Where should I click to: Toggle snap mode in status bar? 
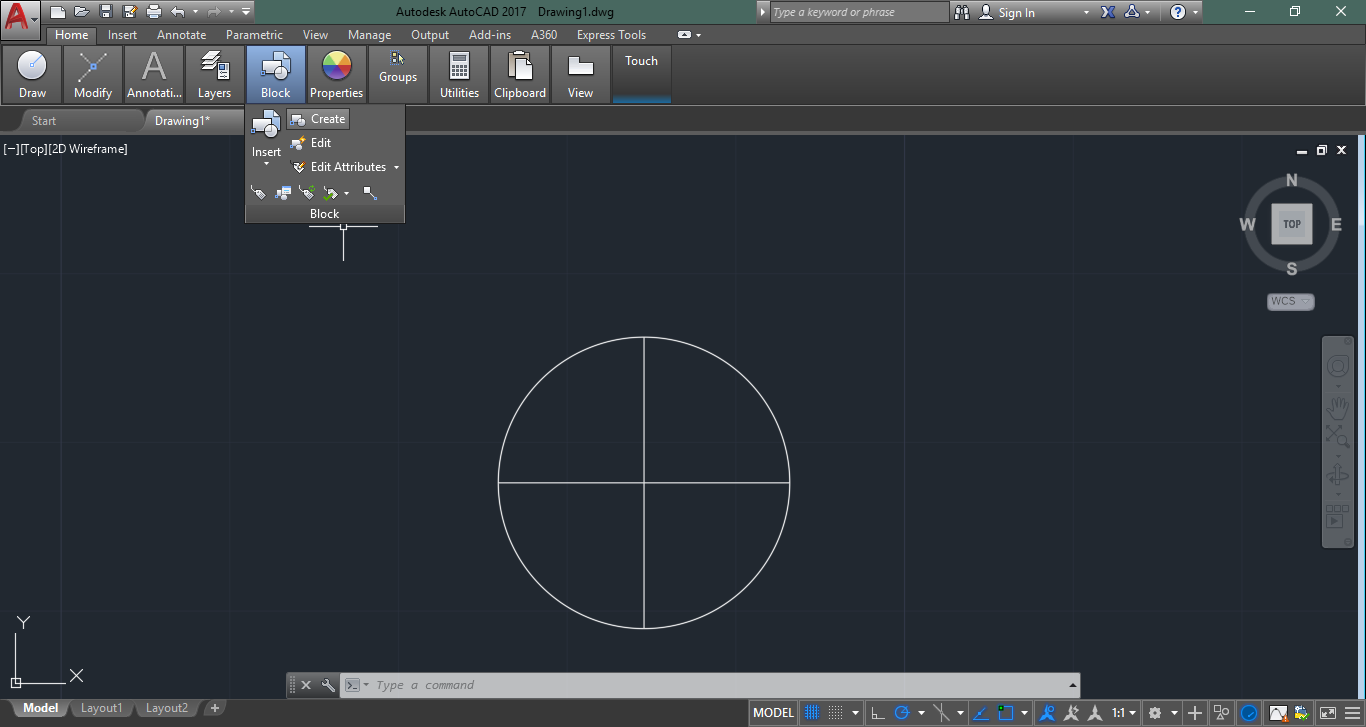coord(835,713)
